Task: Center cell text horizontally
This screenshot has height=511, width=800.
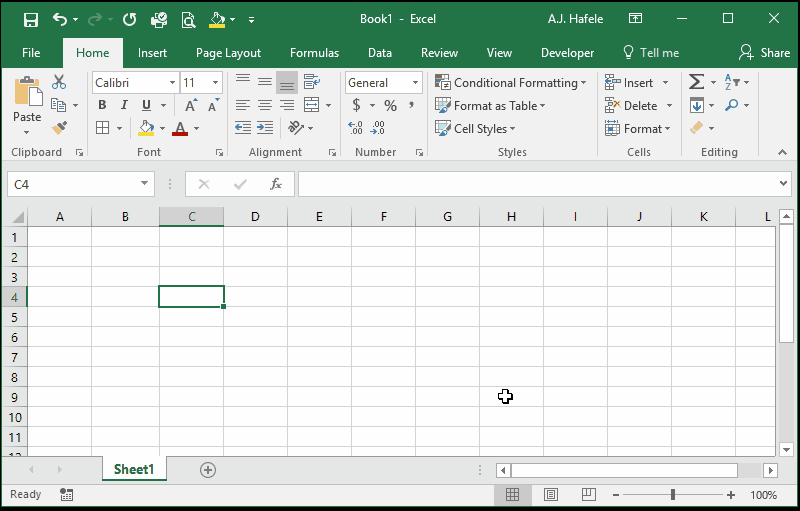Action: click(x=265, y=105)
